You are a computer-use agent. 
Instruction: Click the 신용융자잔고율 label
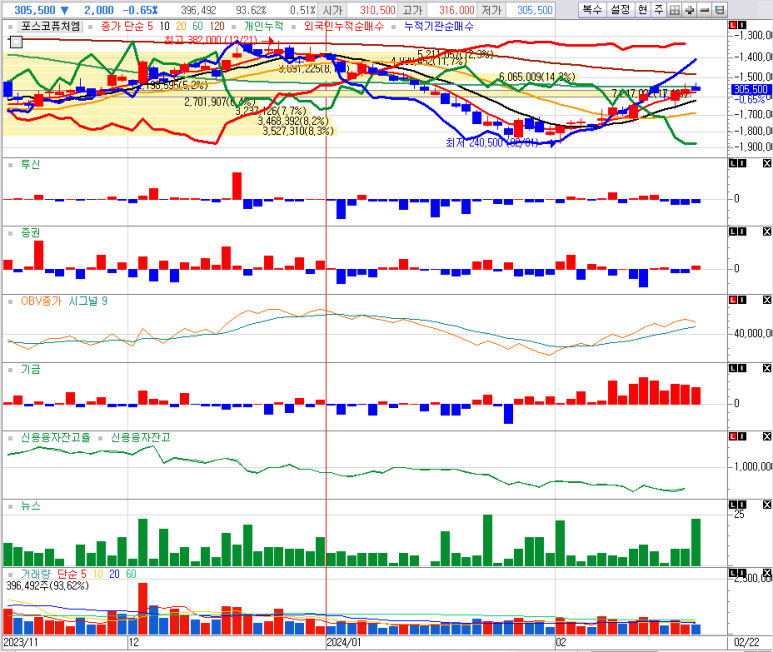pyautogui.click(x=55, y=438)
